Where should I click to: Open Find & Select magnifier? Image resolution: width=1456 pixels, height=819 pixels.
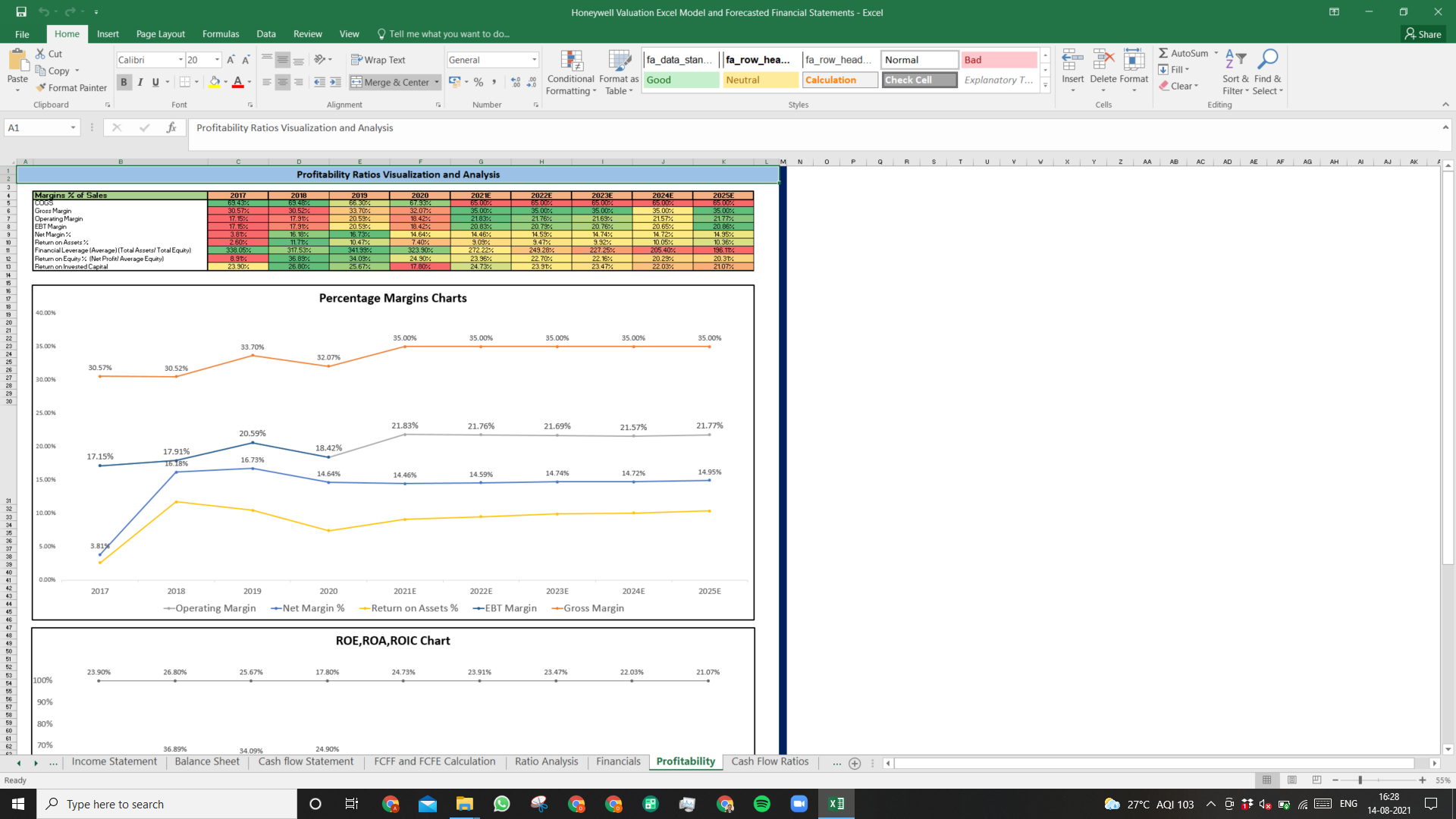click(x=1268, y=73)
